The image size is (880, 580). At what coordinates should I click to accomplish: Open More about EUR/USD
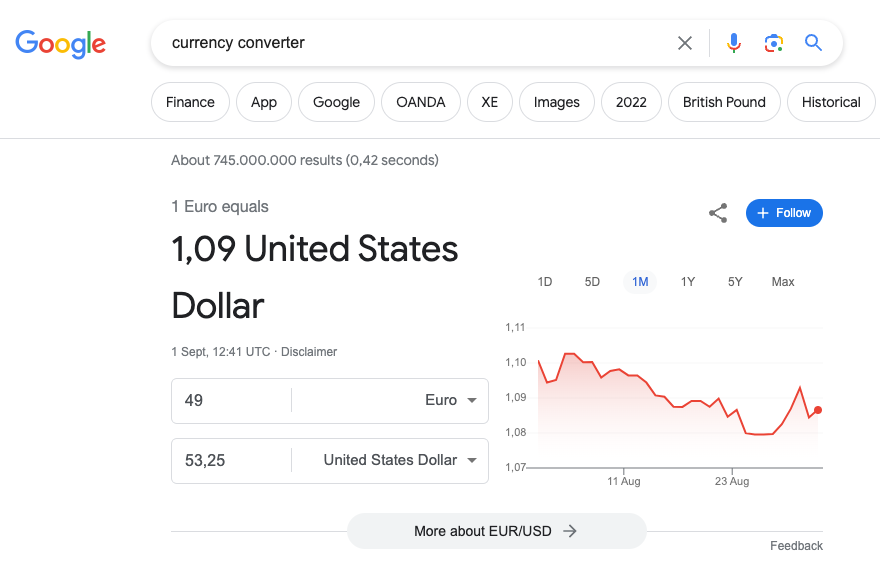(496, 531)
